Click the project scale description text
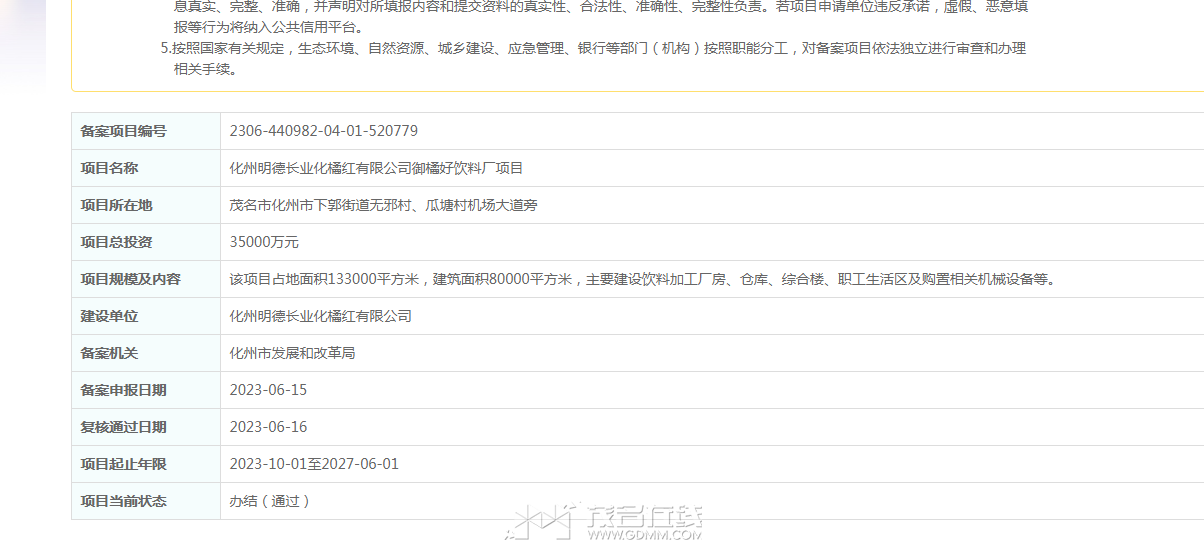Viewport: 1204px width, 545px height. 643,279
